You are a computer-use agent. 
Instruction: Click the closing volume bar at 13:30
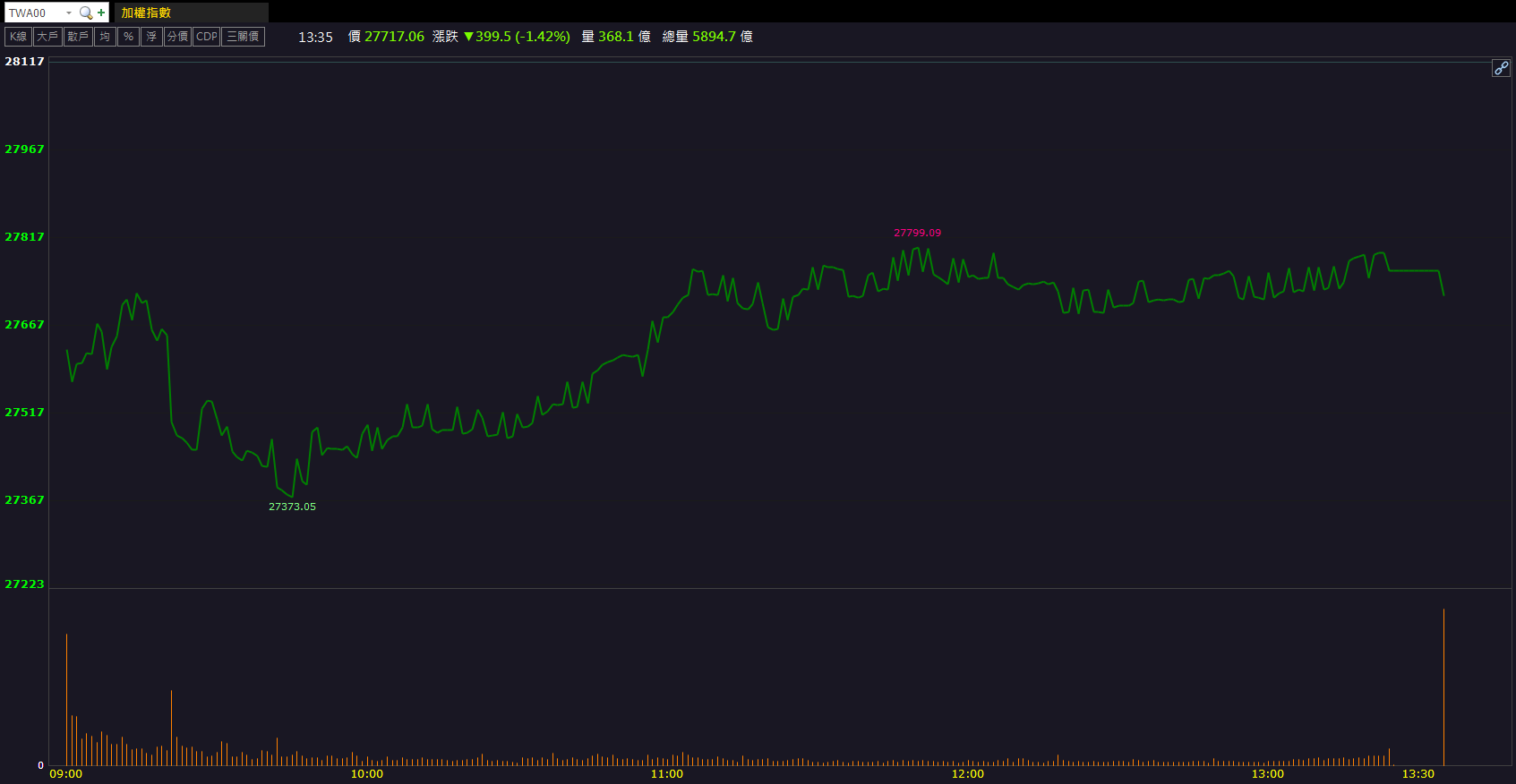(x=1443, y=687)
